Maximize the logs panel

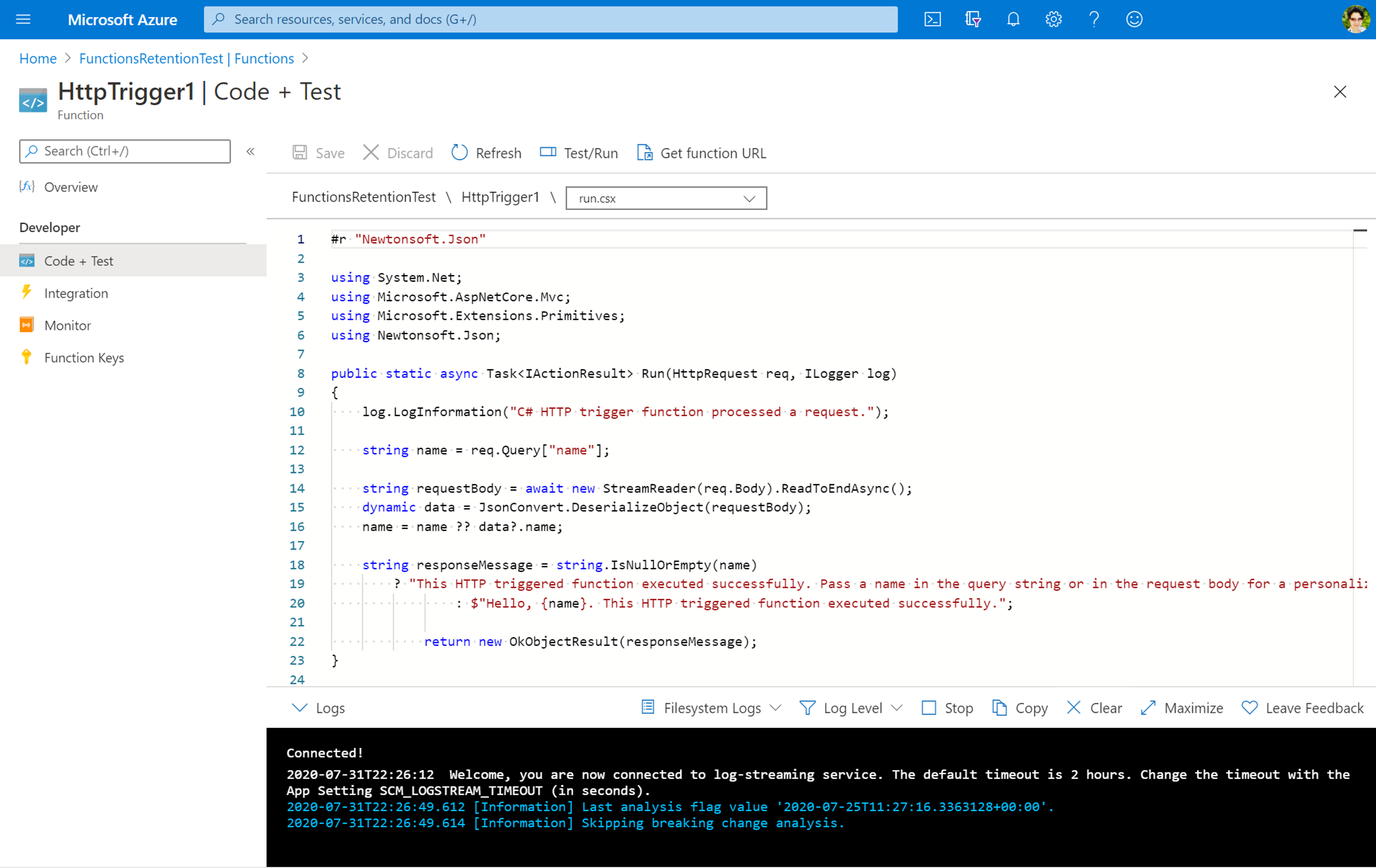(1181, 708)
